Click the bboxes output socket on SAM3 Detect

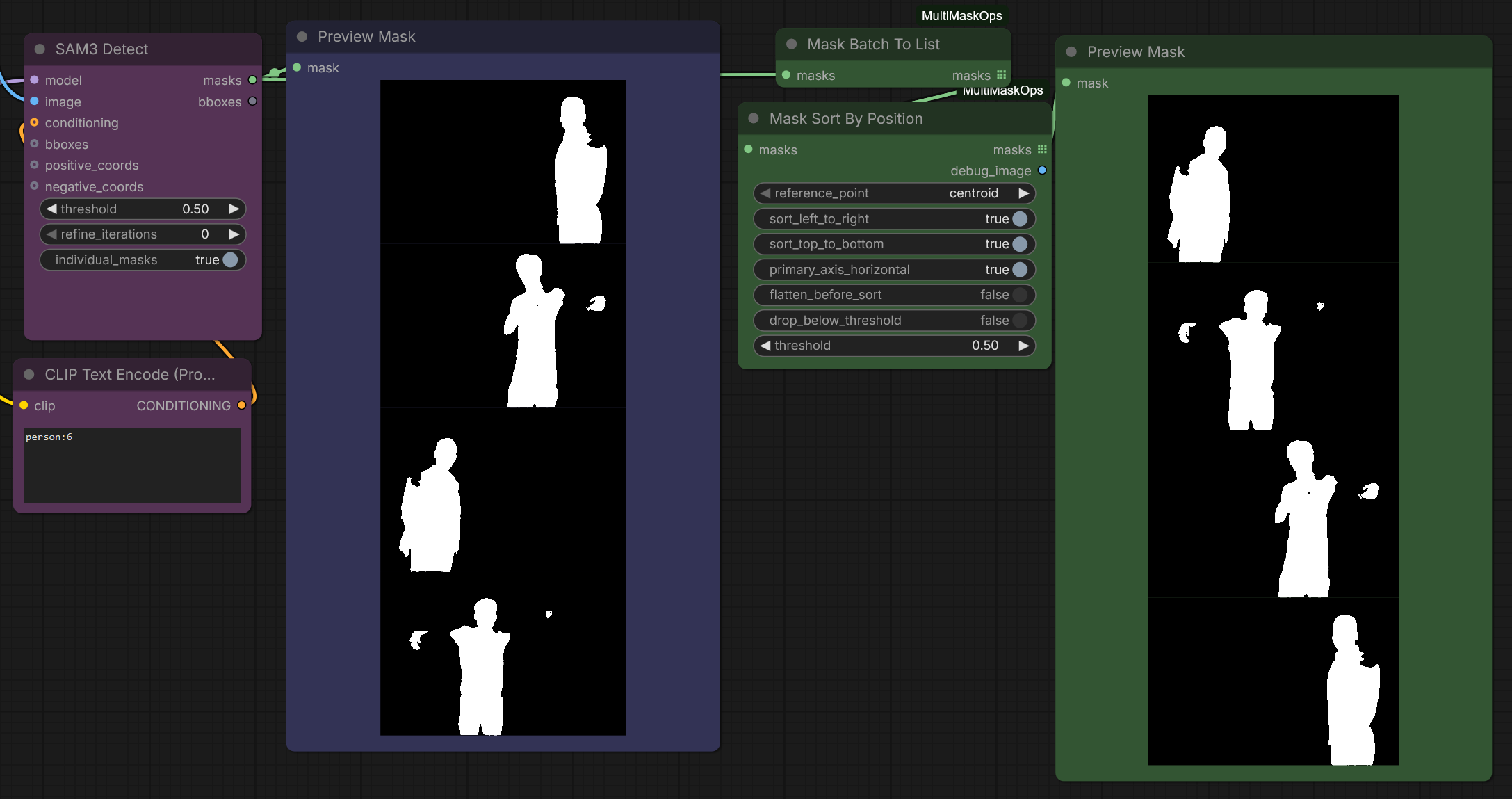point(252,102)
